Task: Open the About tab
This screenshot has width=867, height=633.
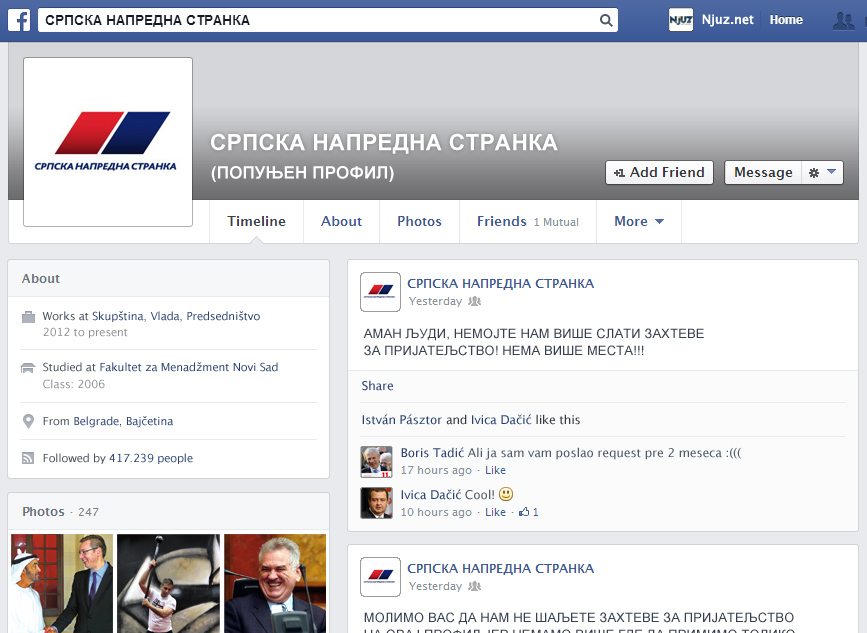Action: 341,221
